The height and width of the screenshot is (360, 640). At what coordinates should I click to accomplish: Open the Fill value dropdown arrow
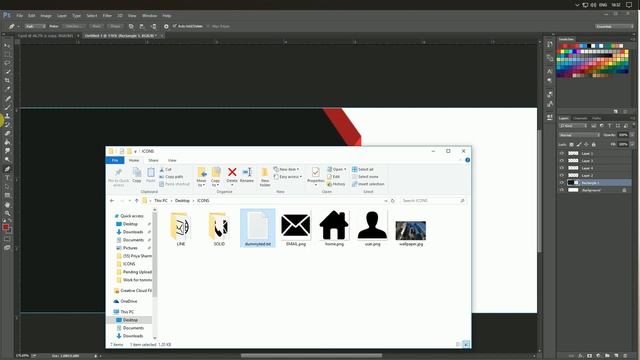tap(632, 144)
